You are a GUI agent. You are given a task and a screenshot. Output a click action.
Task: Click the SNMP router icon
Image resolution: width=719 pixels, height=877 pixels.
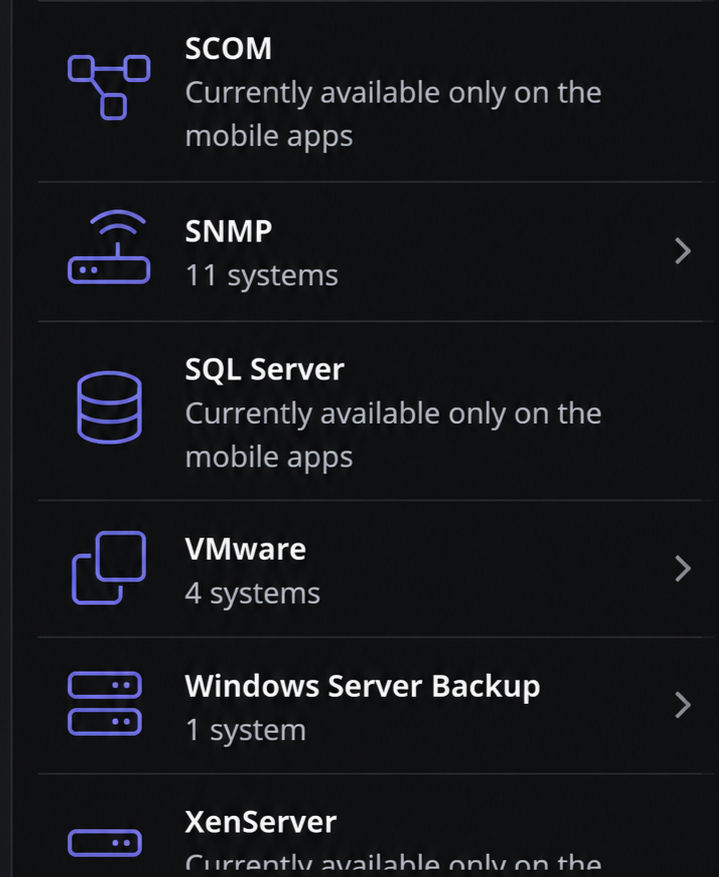tap(109, 247)
